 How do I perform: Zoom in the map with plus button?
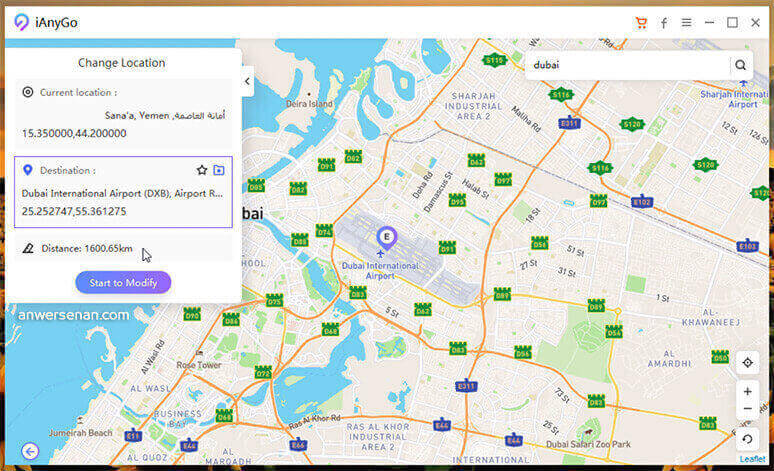[747, 392]
